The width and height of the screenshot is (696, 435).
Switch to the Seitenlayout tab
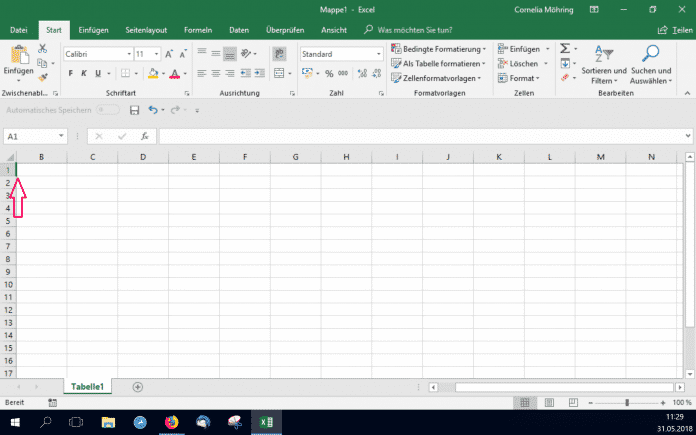[145, 30]
